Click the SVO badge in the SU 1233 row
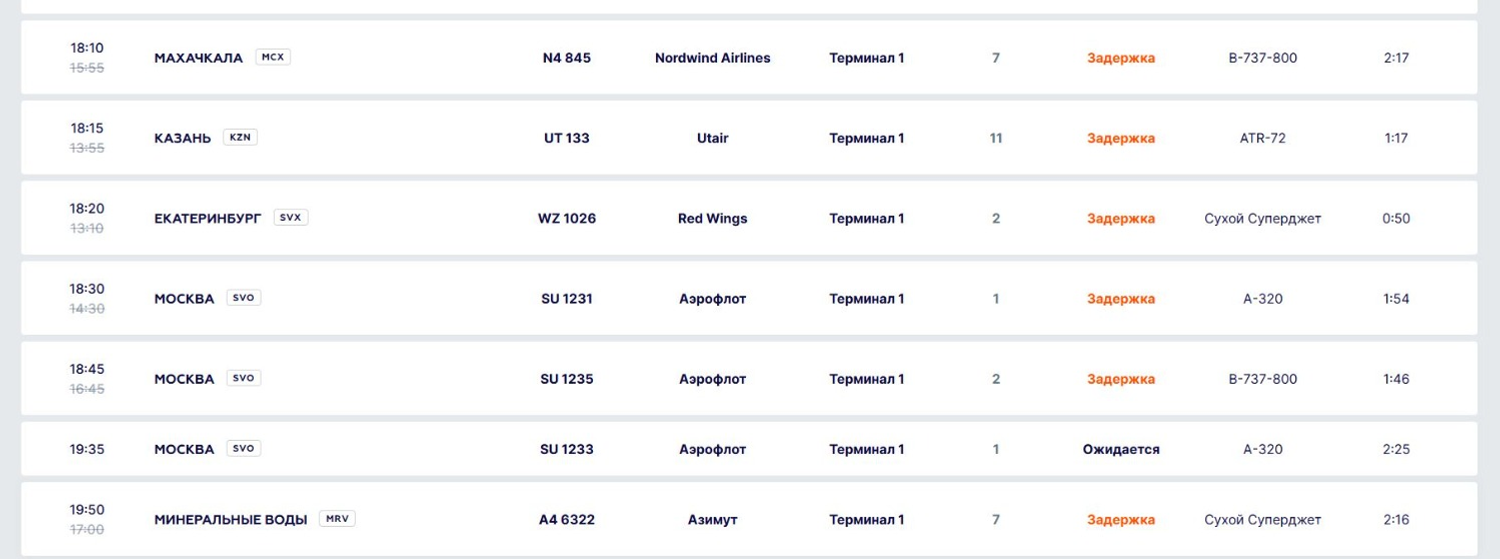The image size is (1500, 560). (x=243, y=449)
